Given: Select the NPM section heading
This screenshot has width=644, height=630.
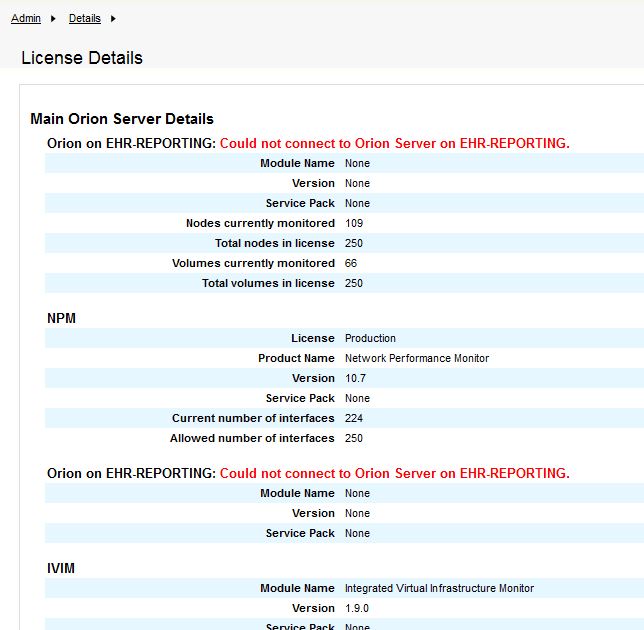Looking at the screenshot, I should [x=61, y=318].
